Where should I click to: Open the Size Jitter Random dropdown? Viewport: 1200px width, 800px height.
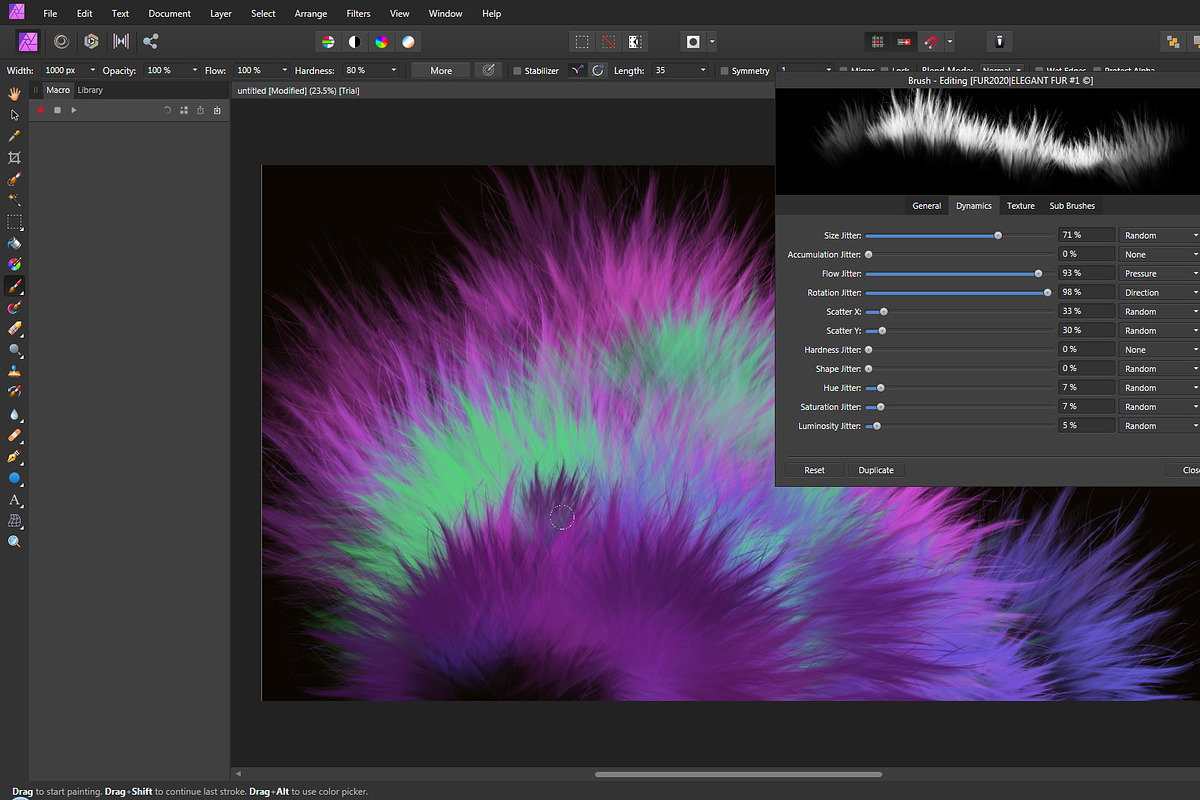click(1158, 234)
